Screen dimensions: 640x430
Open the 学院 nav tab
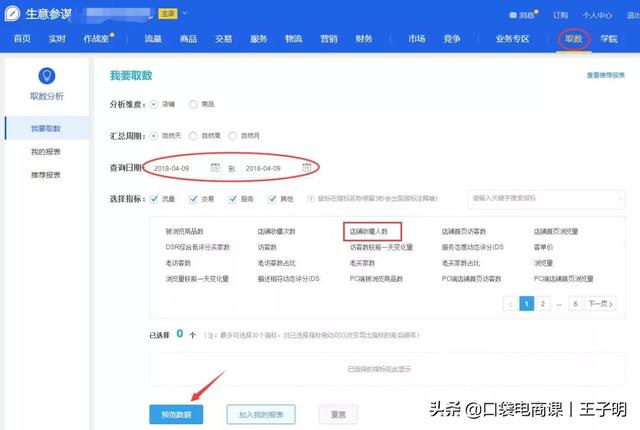[609, 39]
